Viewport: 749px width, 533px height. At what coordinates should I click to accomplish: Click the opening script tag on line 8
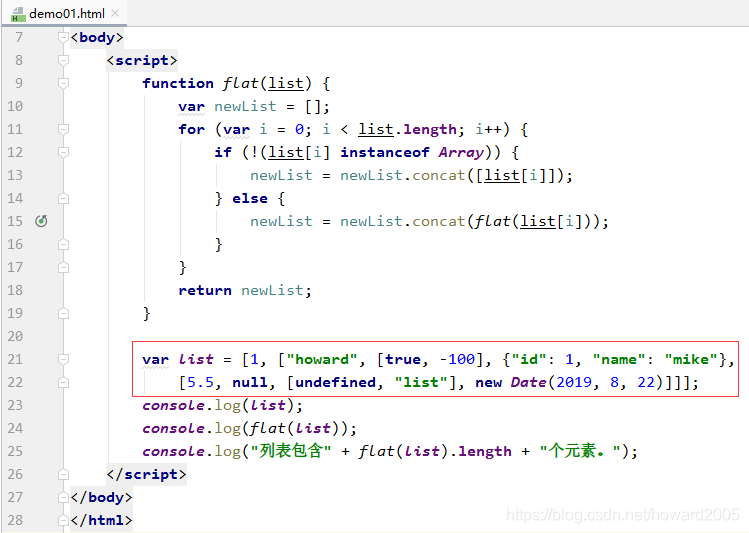coord(142,60)
